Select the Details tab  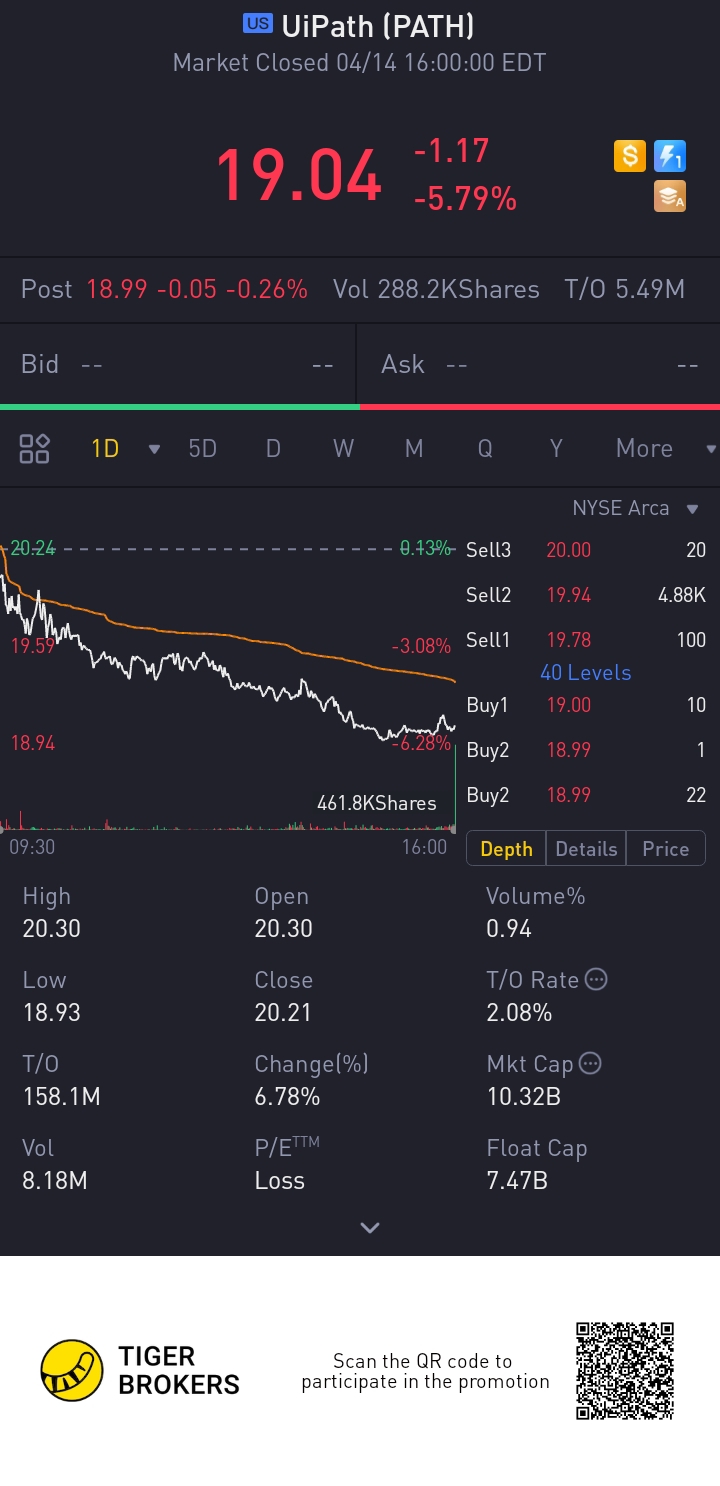586,849
